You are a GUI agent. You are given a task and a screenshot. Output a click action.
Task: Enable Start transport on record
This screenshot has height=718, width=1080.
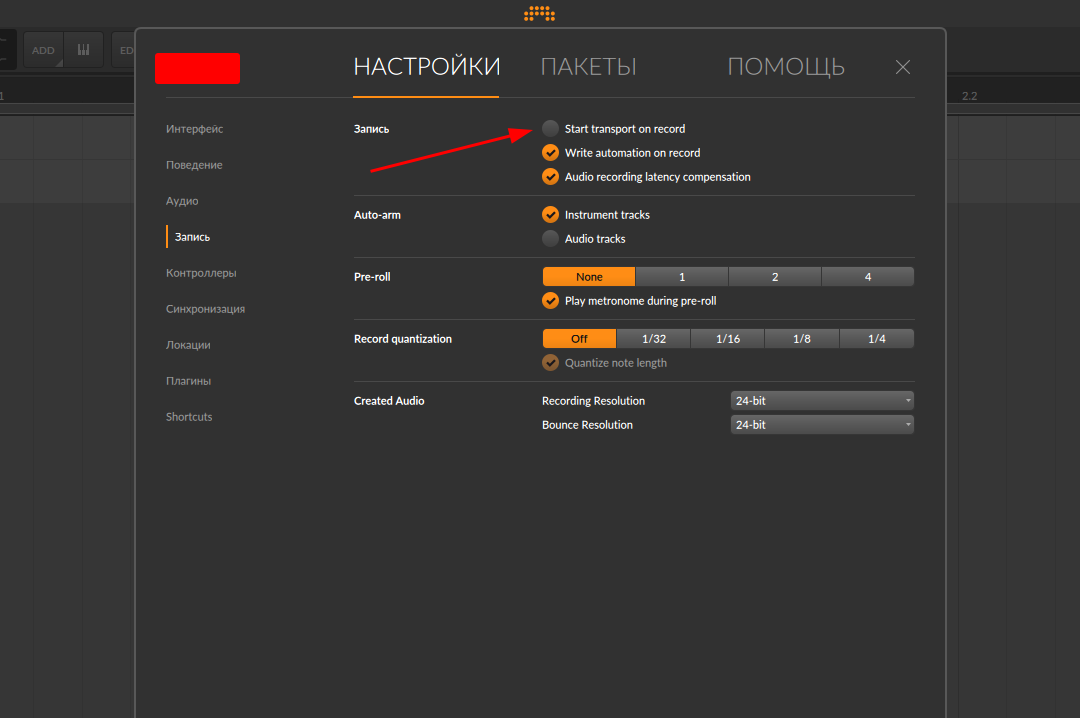click(550, 129)
